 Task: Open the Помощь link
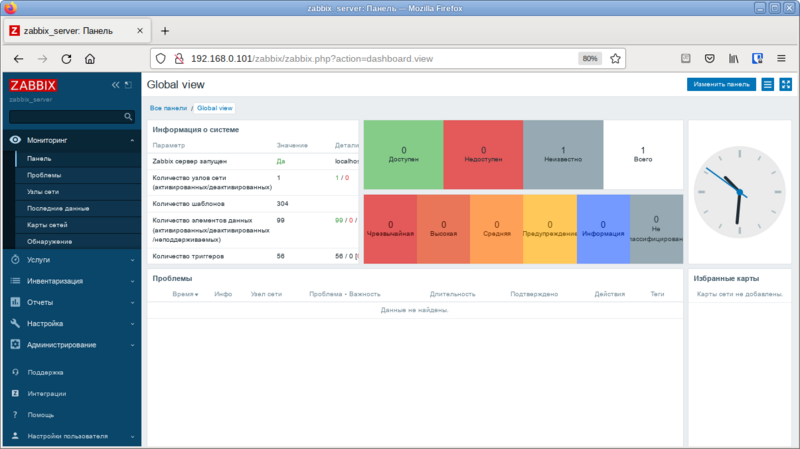tap(41, 415)
